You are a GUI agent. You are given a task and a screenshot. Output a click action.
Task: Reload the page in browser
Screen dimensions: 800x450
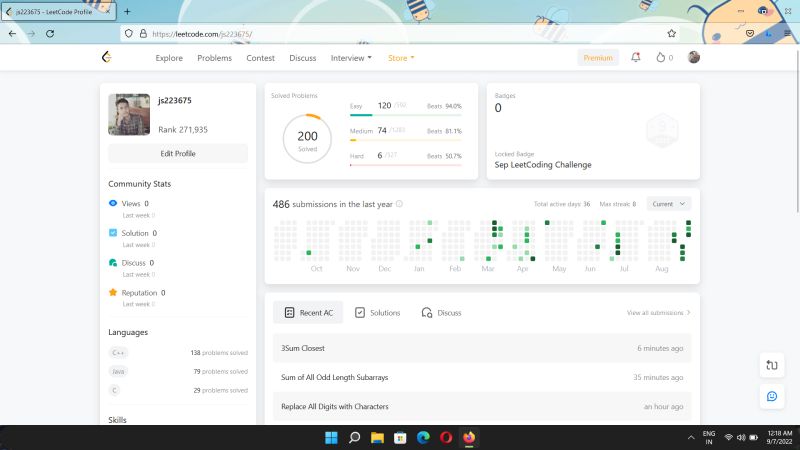pyautogui.click(x=50, y=34)
